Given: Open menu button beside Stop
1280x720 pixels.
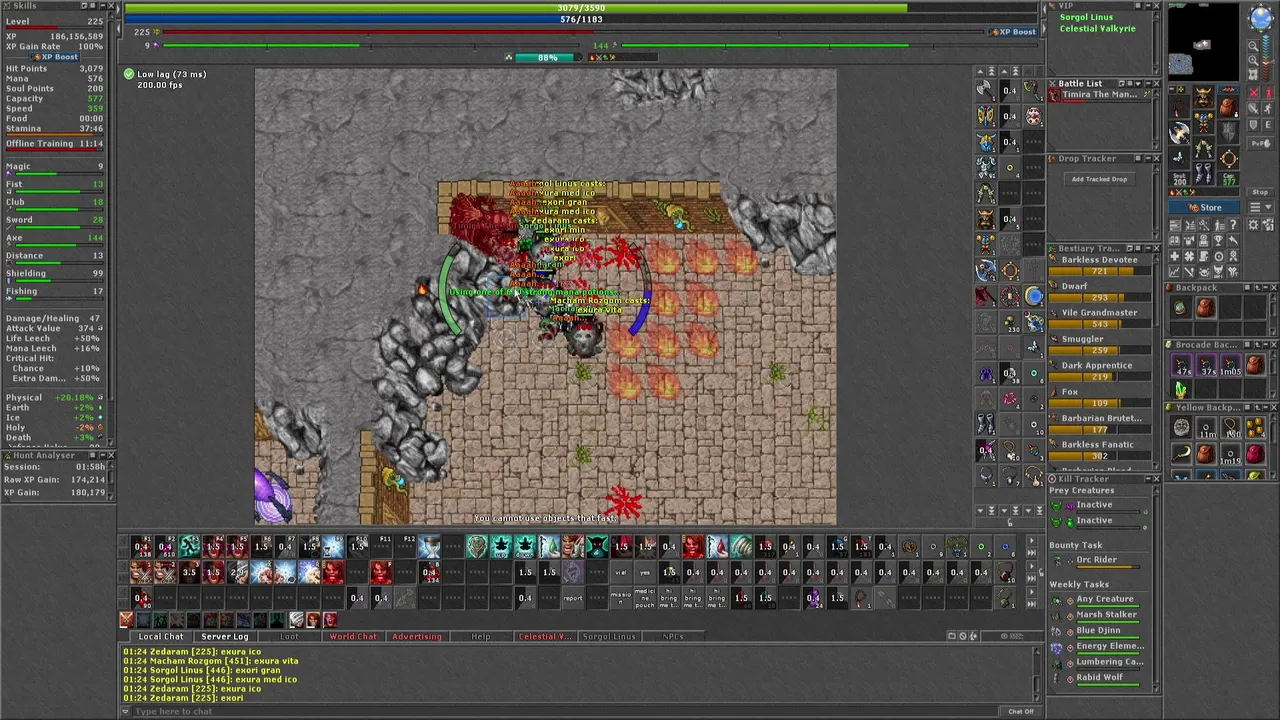Looking at the screenshot, I should coord(1260,208).
